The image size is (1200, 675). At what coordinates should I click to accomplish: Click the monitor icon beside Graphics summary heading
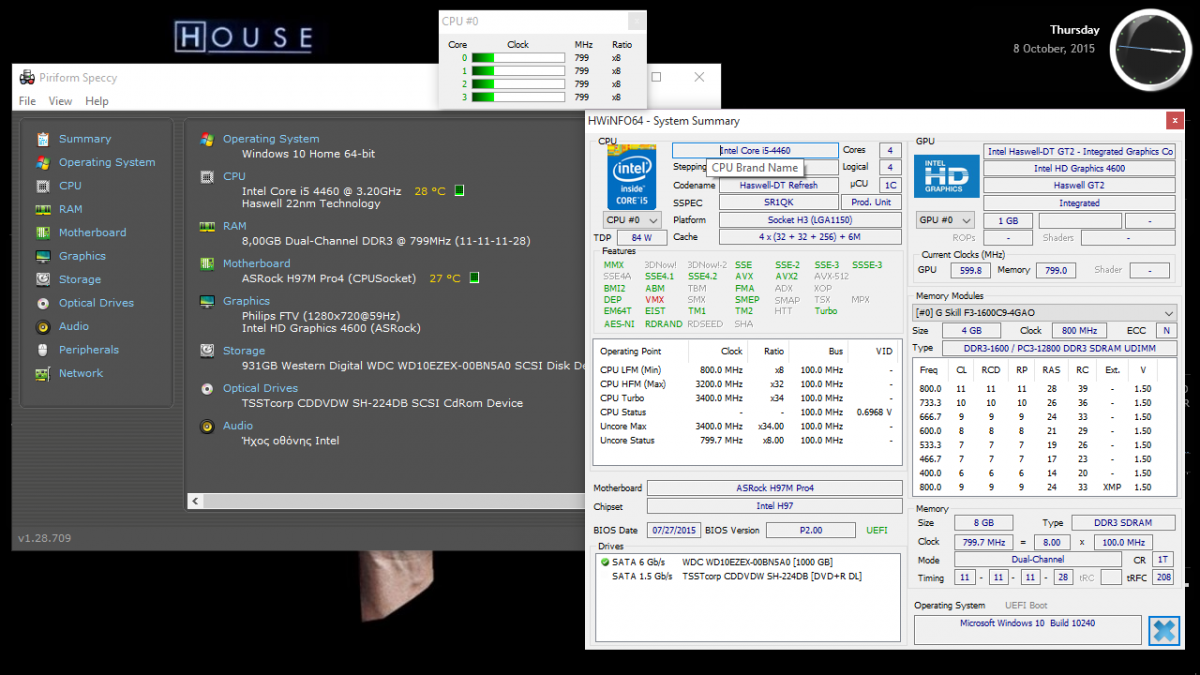[207, 301]
